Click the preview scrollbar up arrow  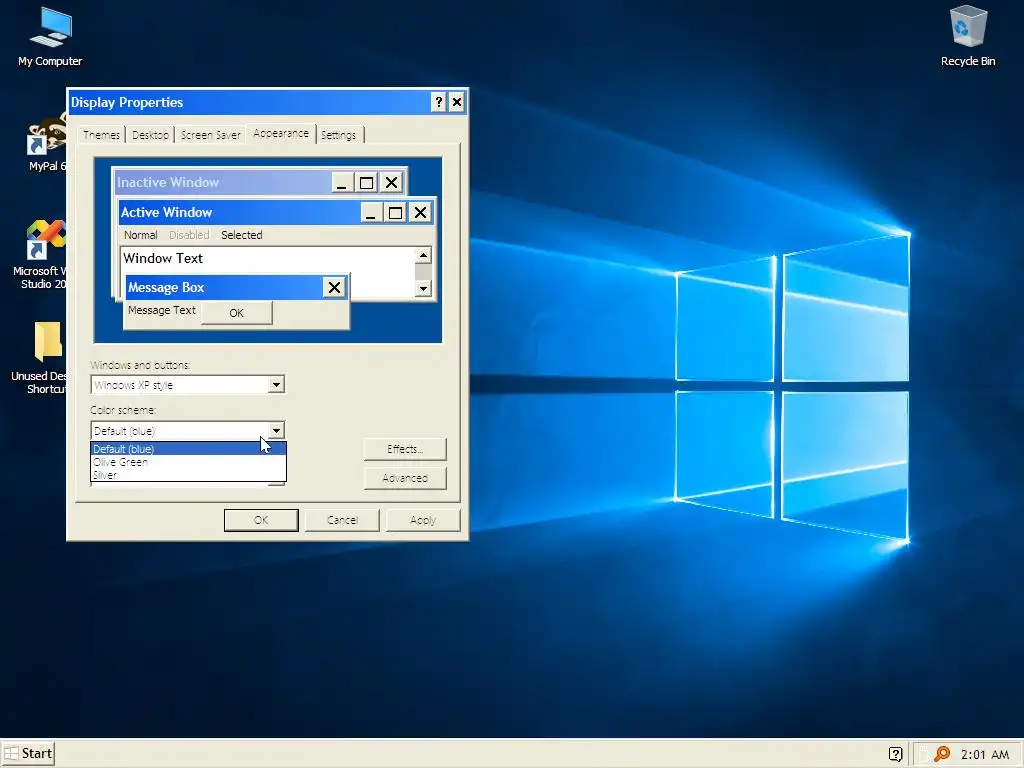pos(423,255)
